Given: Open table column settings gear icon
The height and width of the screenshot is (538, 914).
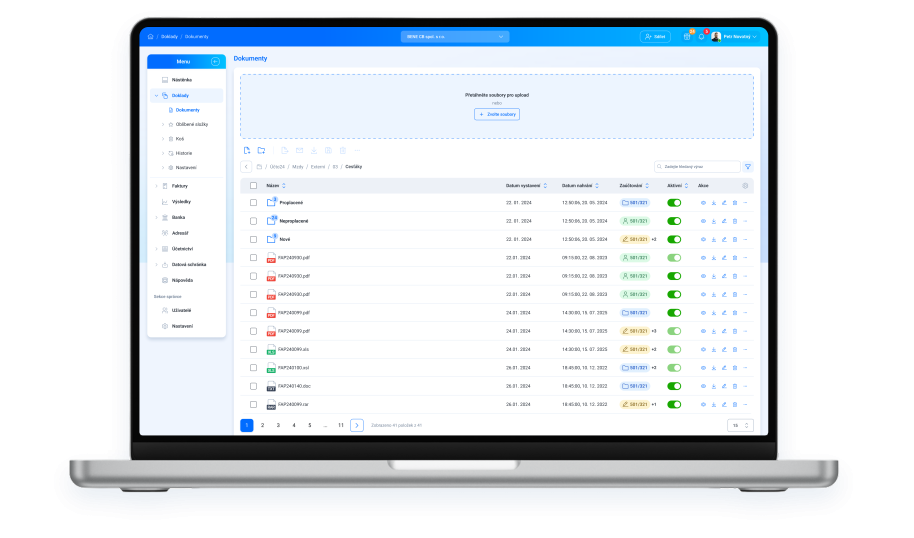Looking at the screenshot, I should (745, 186).
